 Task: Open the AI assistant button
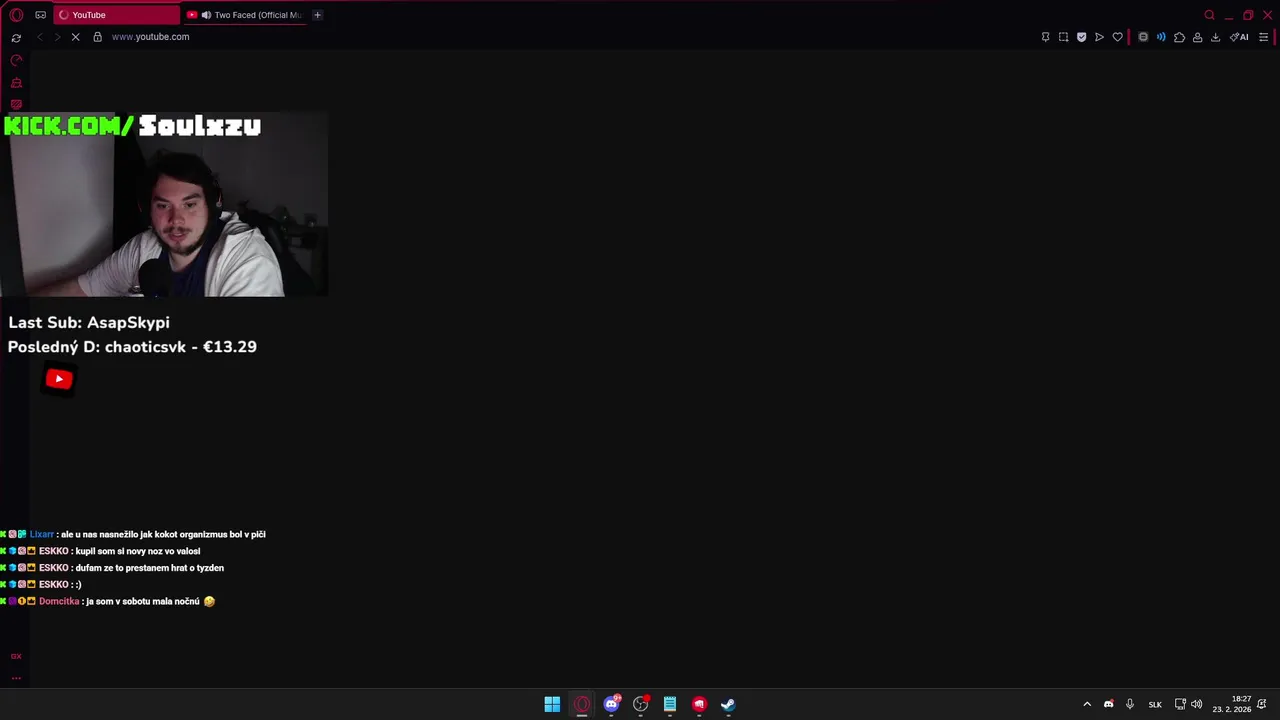(1239, 37)
